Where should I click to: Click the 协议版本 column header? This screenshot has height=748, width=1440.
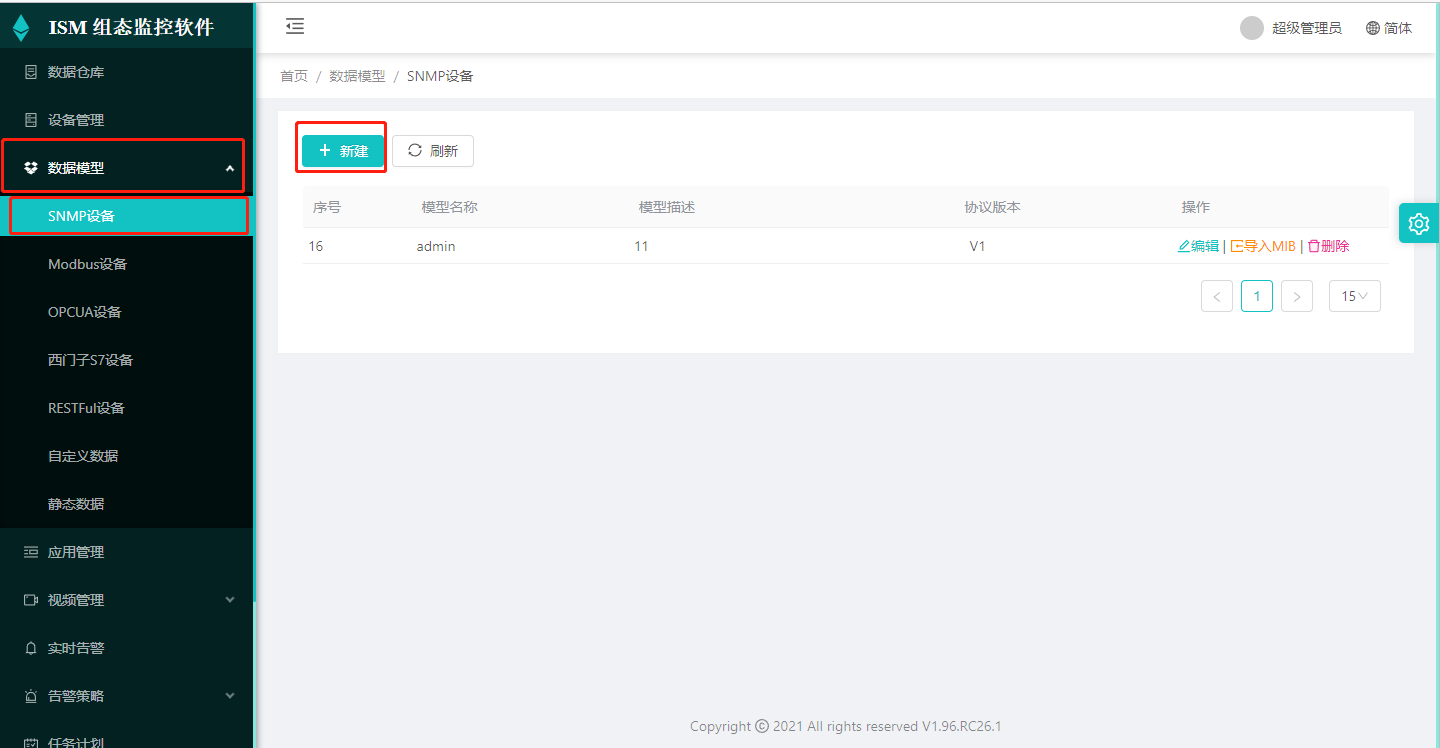pyautogui.click(x=992, y=207)
